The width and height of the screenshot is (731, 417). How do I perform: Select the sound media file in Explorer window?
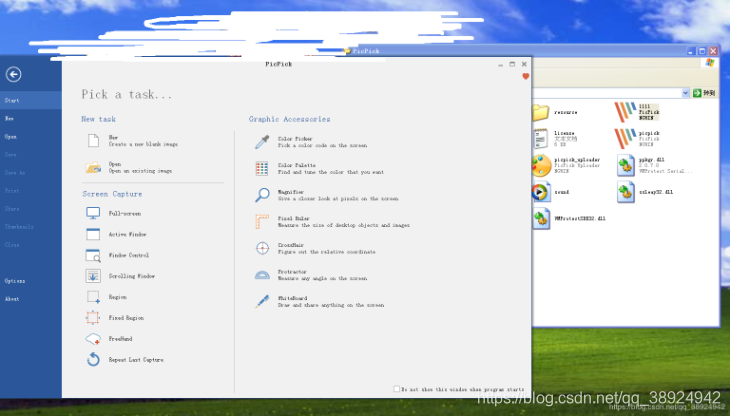pyautogui.click(x=551, y=192)
